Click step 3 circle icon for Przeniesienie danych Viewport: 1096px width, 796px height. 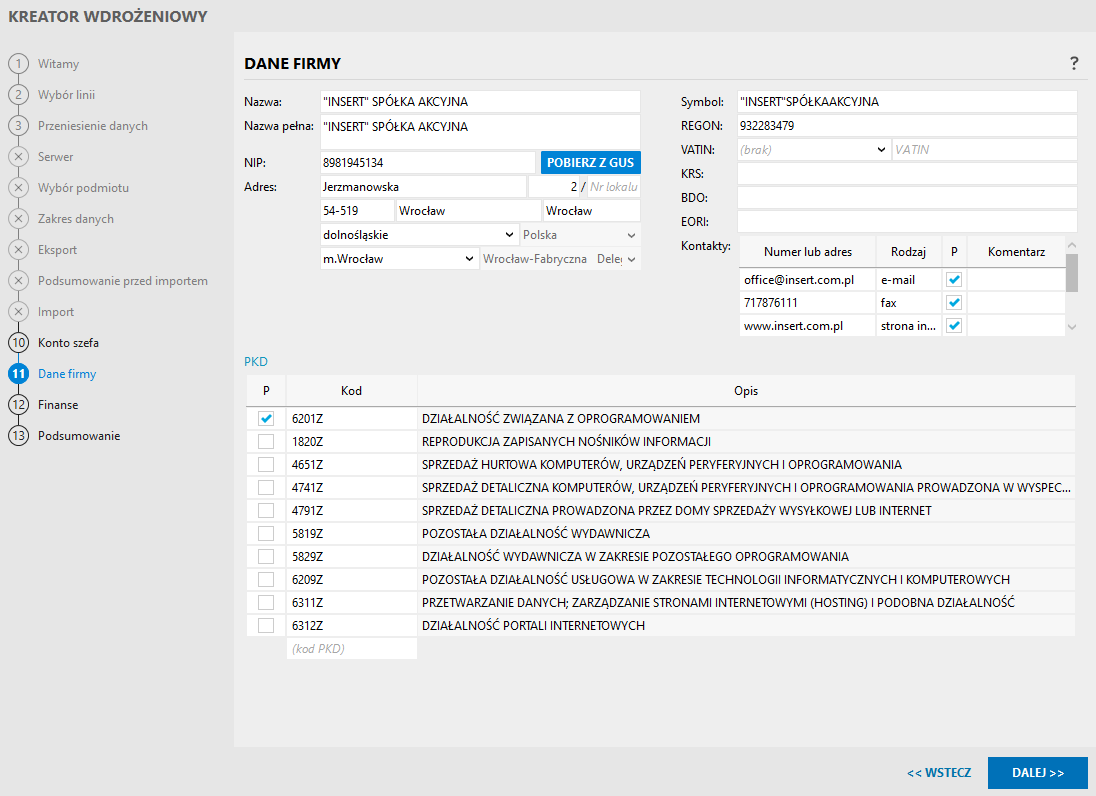[x=19, y=126]
